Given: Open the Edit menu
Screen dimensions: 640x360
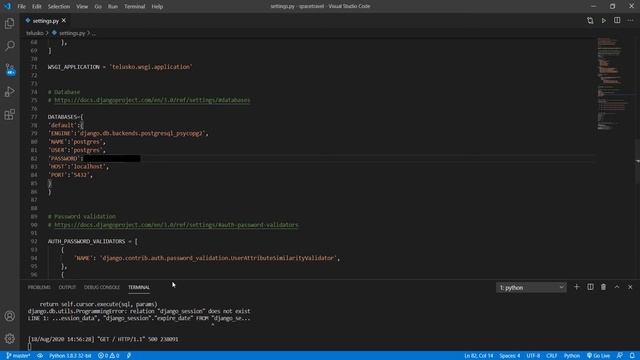Looking at the screenshot, I should click(x=37, y=7).
